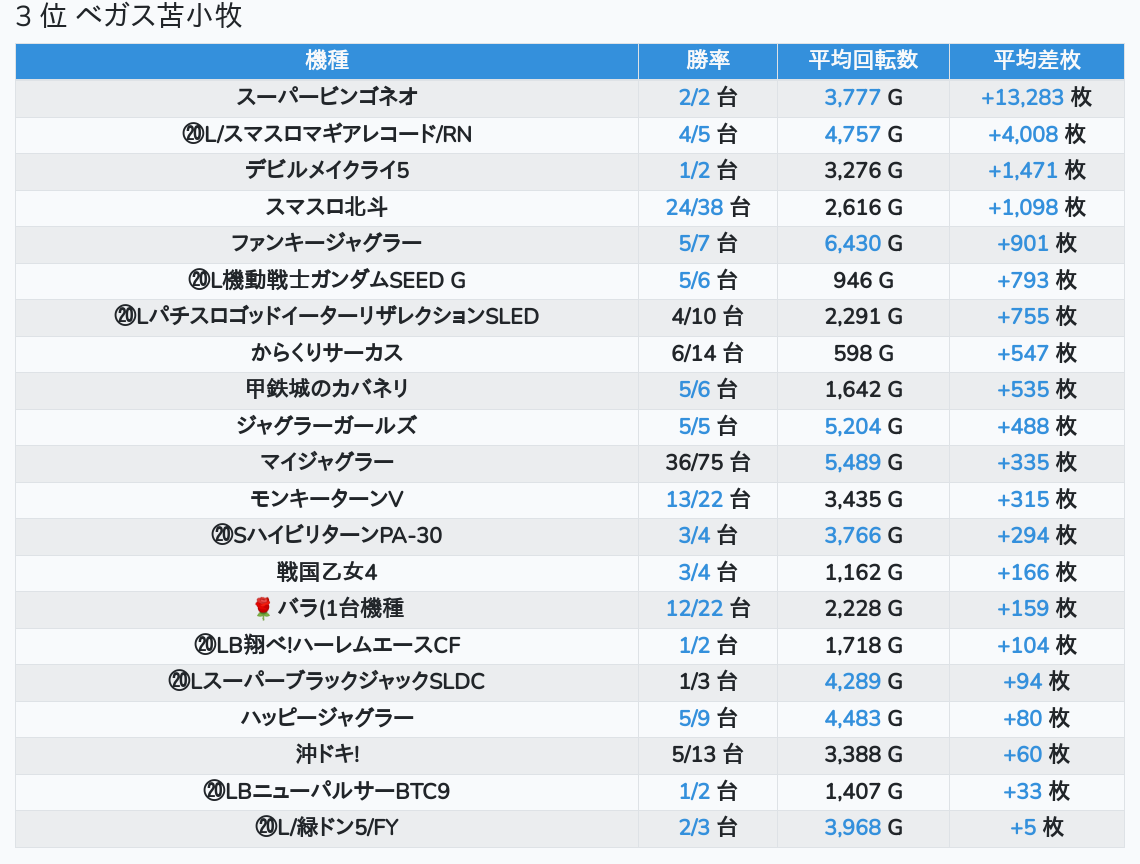1140x864 pixels.
Task: Click the 598 G average spins cell
Action: pos(863,353)
